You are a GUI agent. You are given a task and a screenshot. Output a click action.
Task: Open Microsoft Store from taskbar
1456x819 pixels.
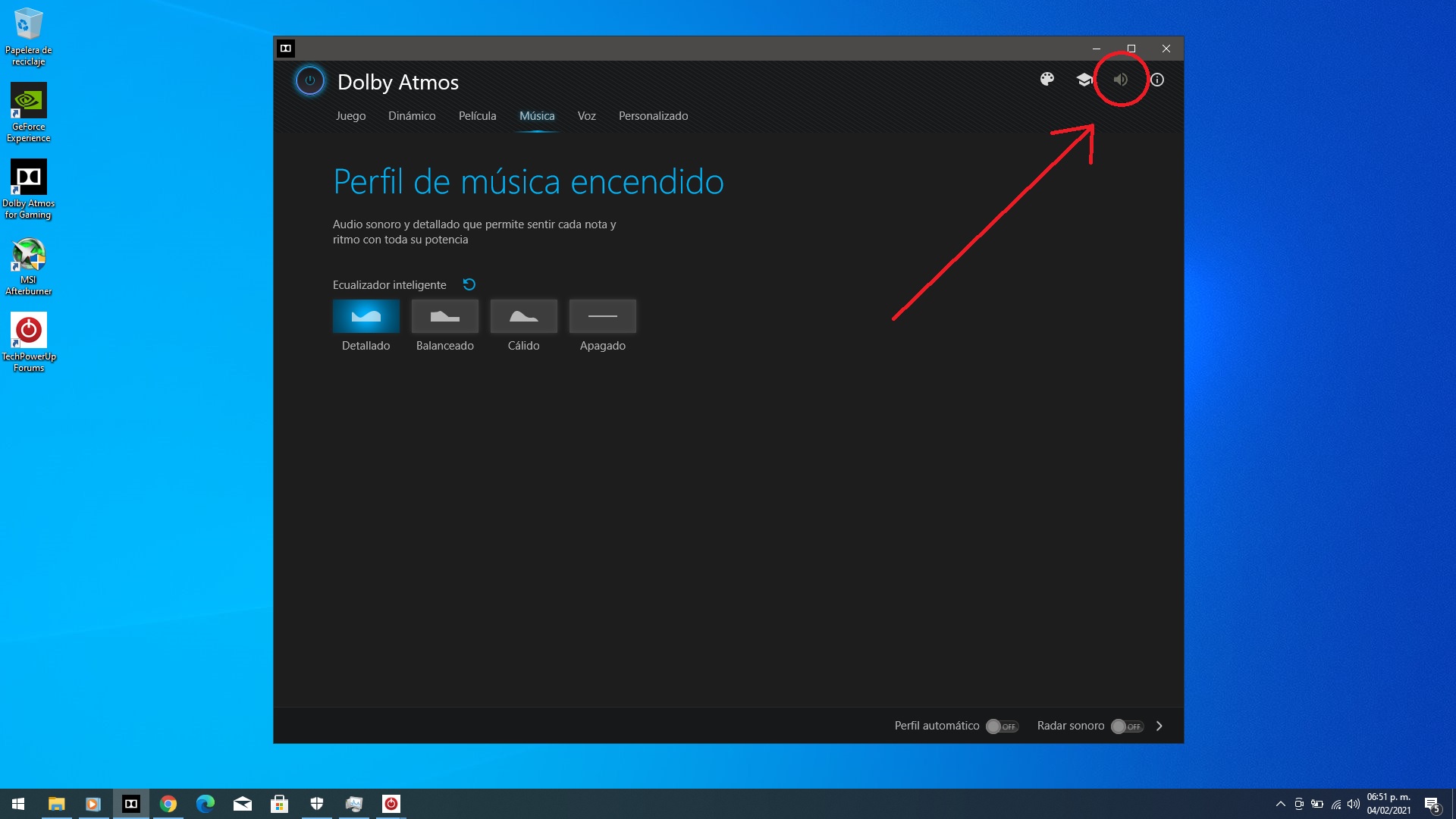(x=280, y=804)
